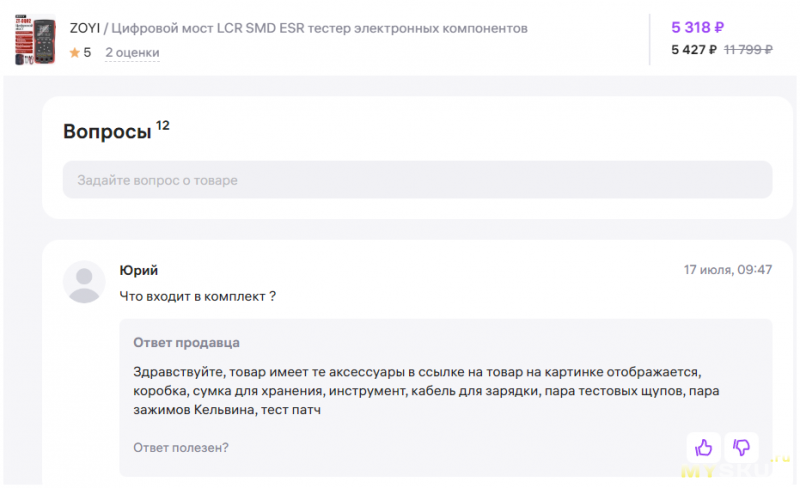Click the thumbs up helpful icon

[704, 447]
